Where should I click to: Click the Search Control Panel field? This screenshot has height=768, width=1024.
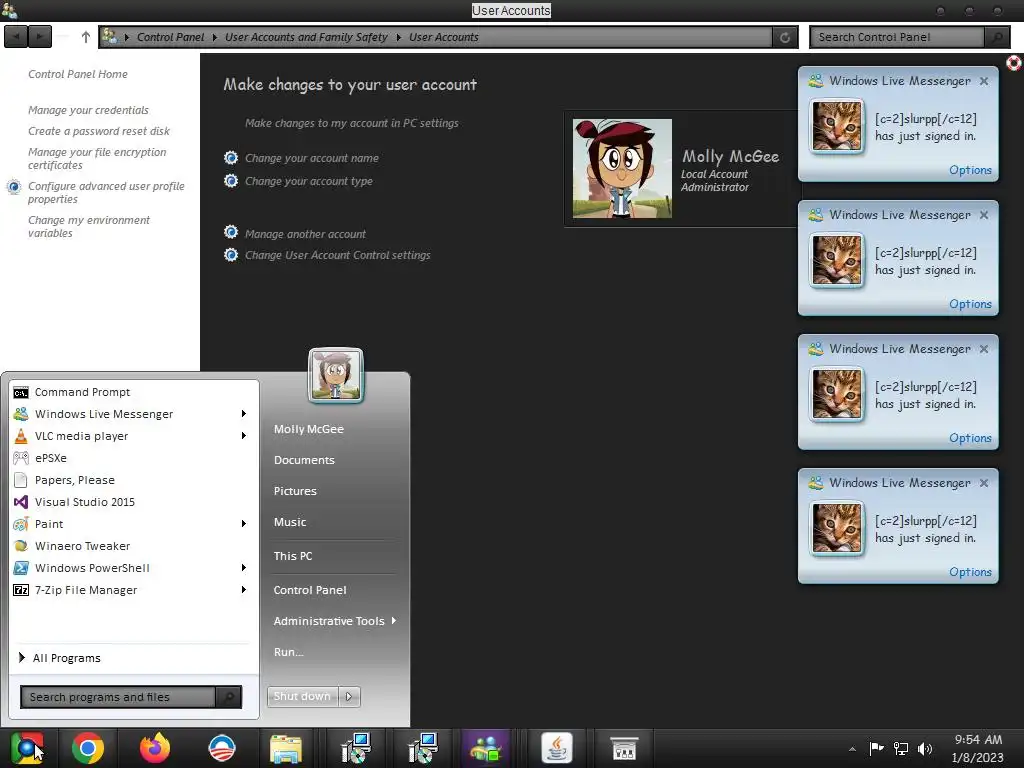[897, 37]
